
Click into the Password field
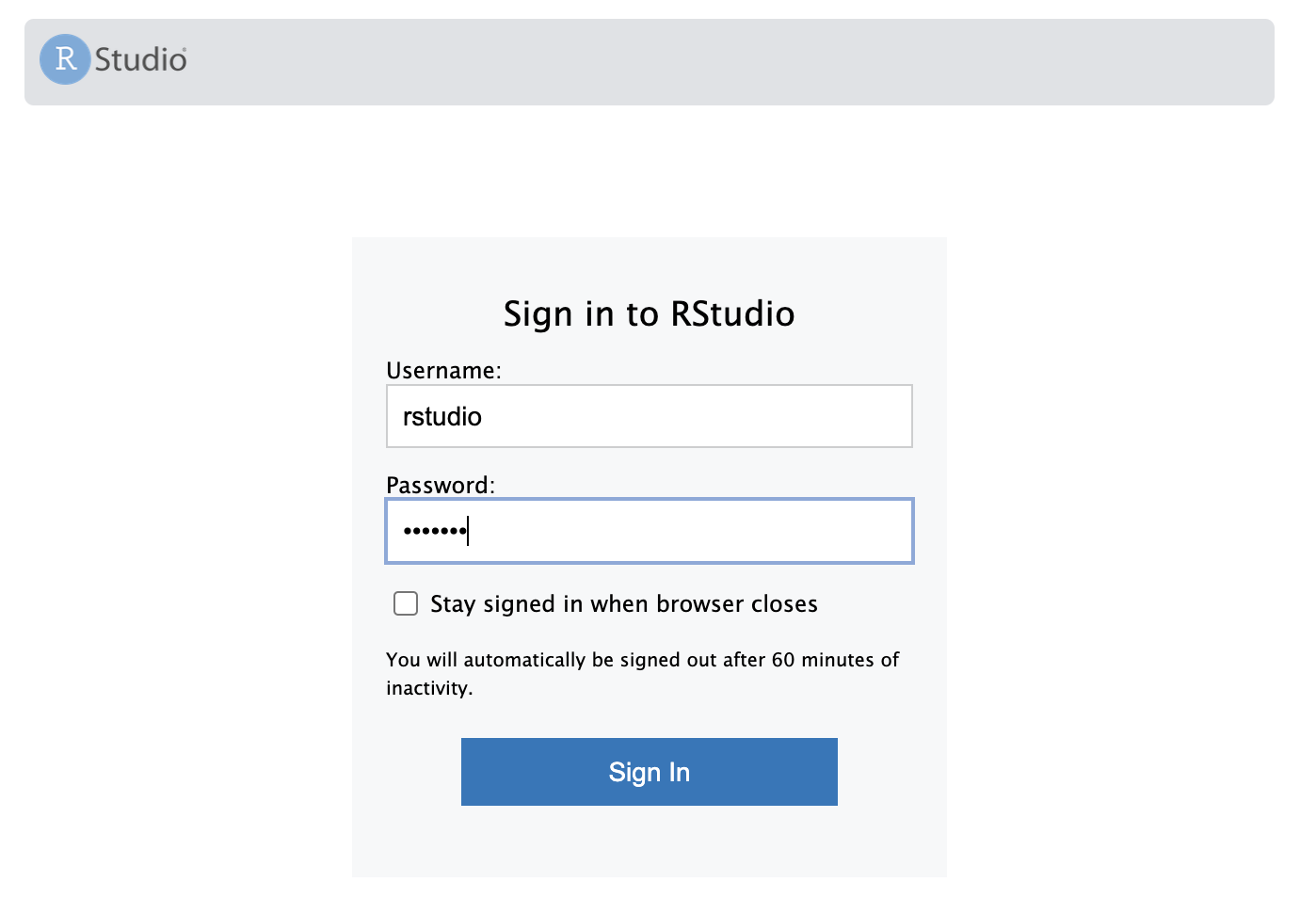click(649, 531)
